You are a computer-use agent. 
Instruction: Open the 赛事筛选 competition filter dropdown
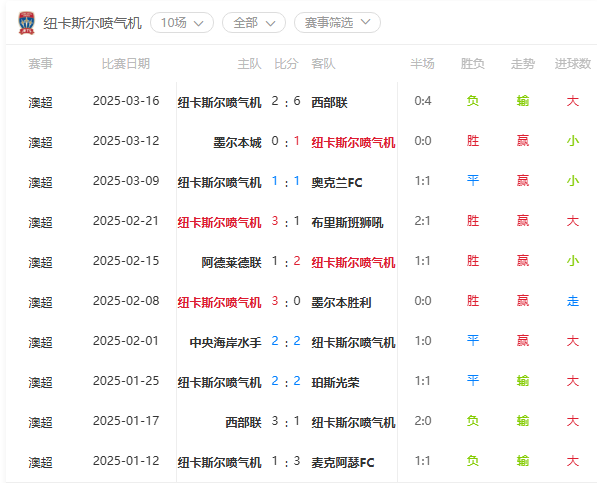(x=337, y=23)
